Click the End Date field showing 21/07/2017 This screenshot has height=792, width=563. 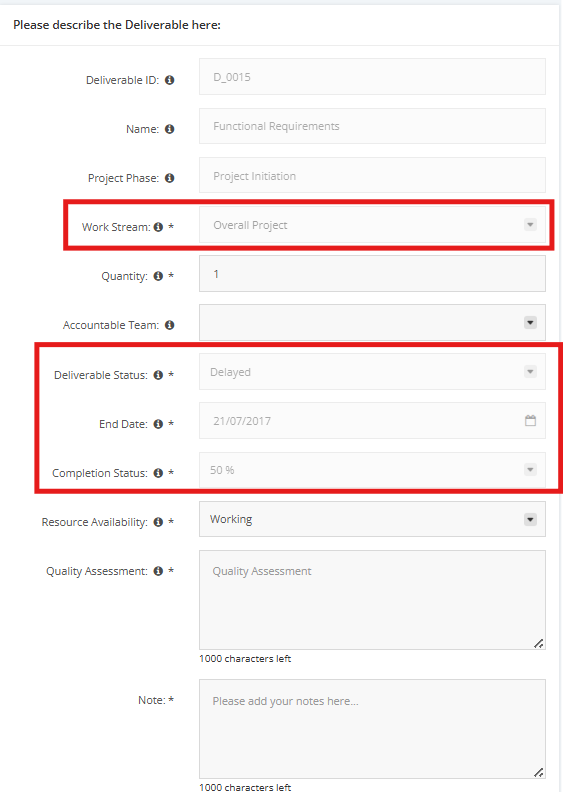(372, 420)
